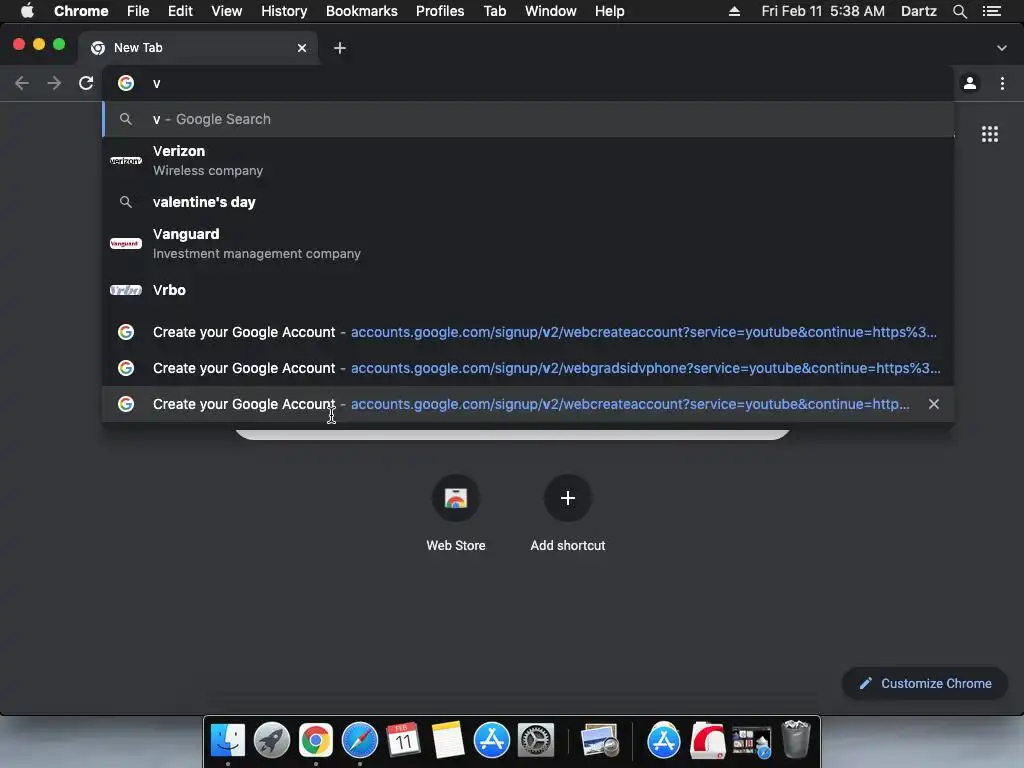Reload the current page
The height and width of the screenshot is (768, 1024).
point(86,83)
